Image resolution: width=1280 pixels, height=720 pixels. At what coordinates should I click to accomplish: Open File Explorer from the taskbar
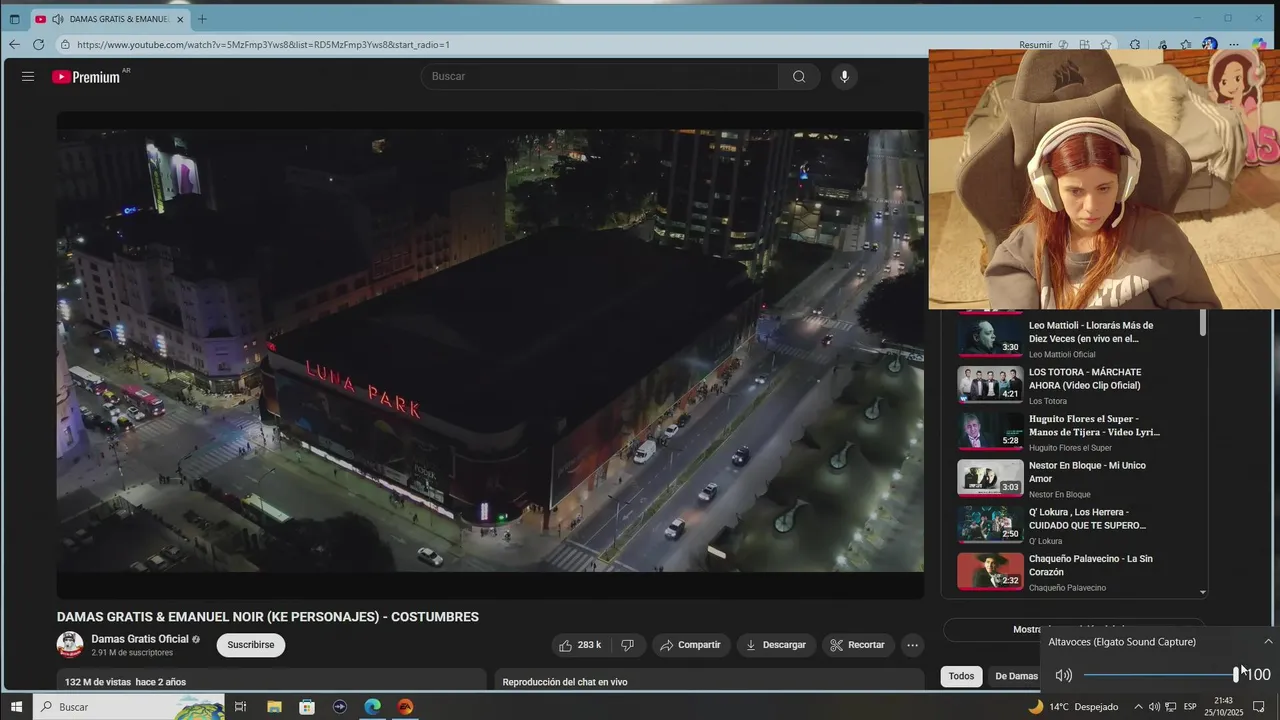point(274,707)
